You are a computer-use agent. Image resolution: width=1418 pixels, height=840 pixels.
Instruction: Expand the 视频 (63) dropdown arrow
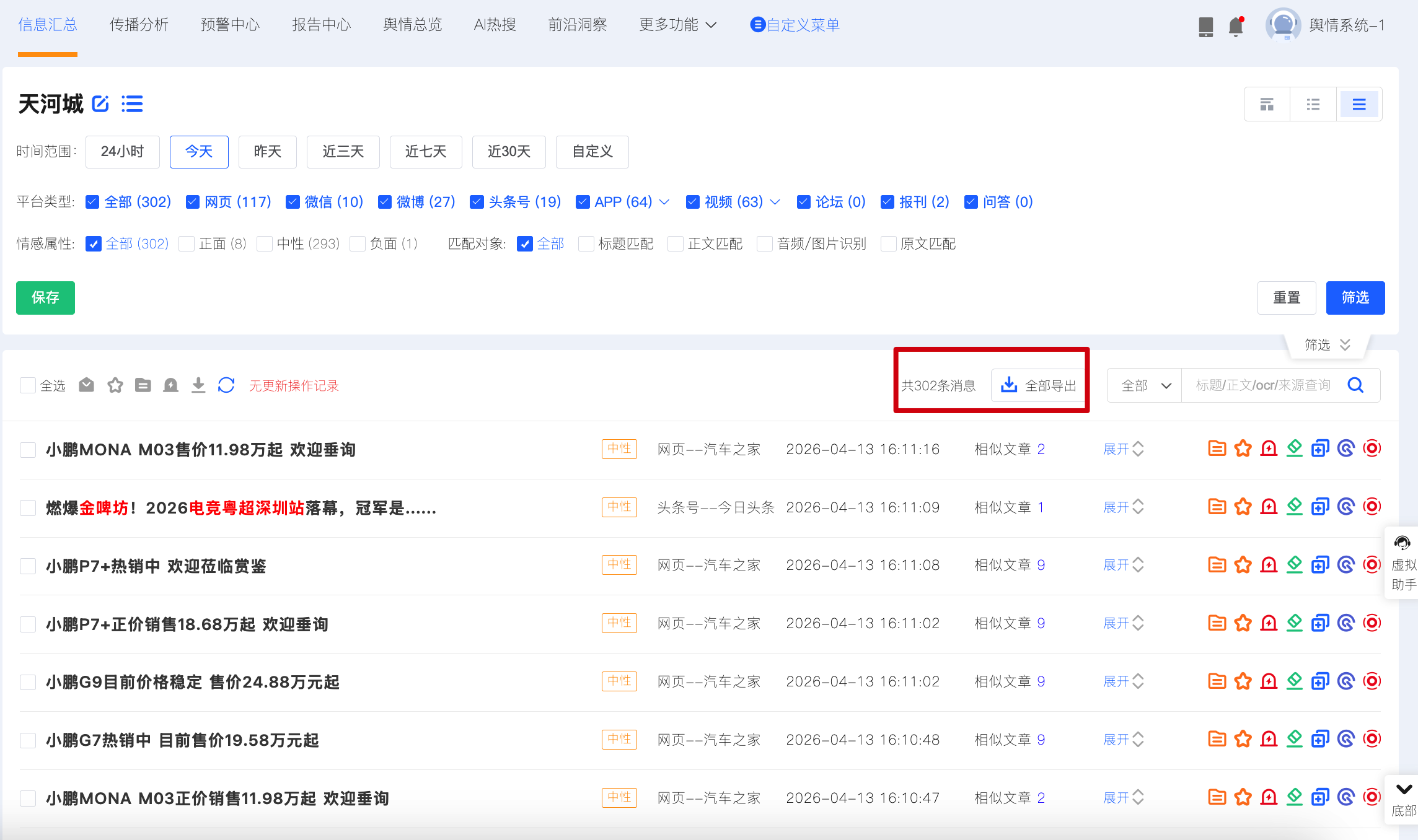pyautogui.click(x=775, y=202)
